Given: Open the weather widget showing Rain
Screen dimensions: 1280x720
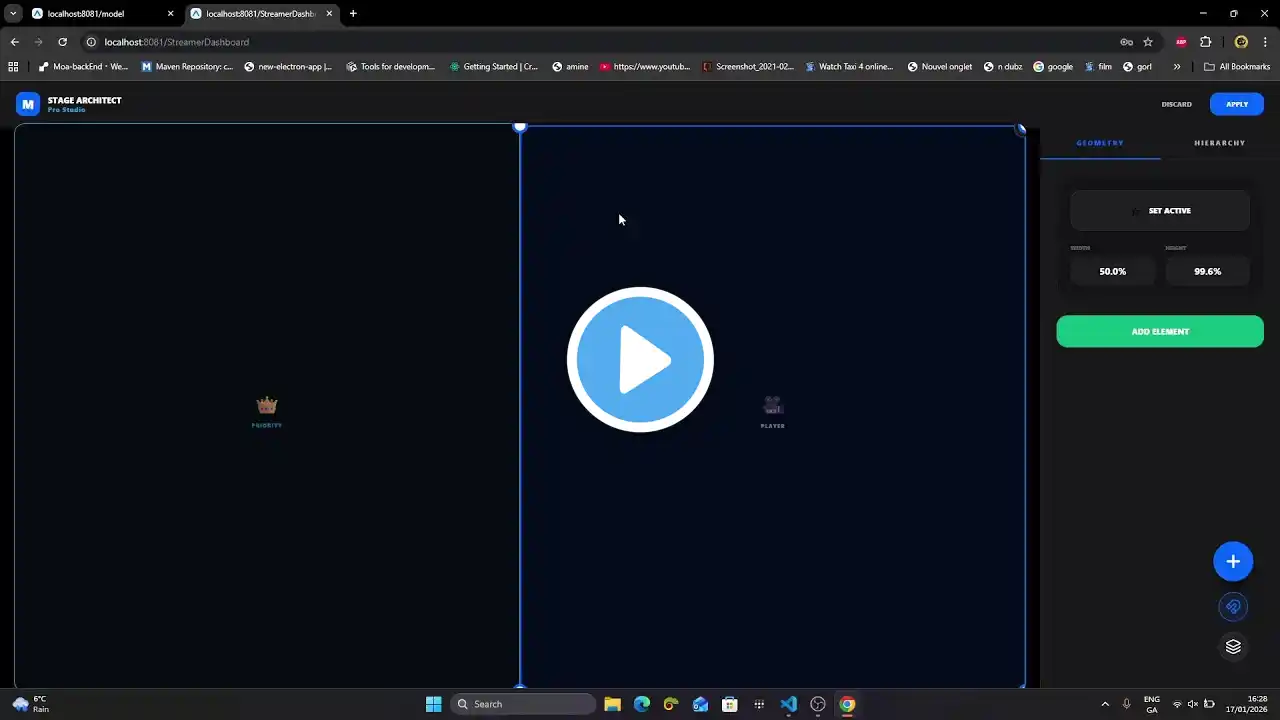Looking at the screenshot, I should (x=30, y=704).
